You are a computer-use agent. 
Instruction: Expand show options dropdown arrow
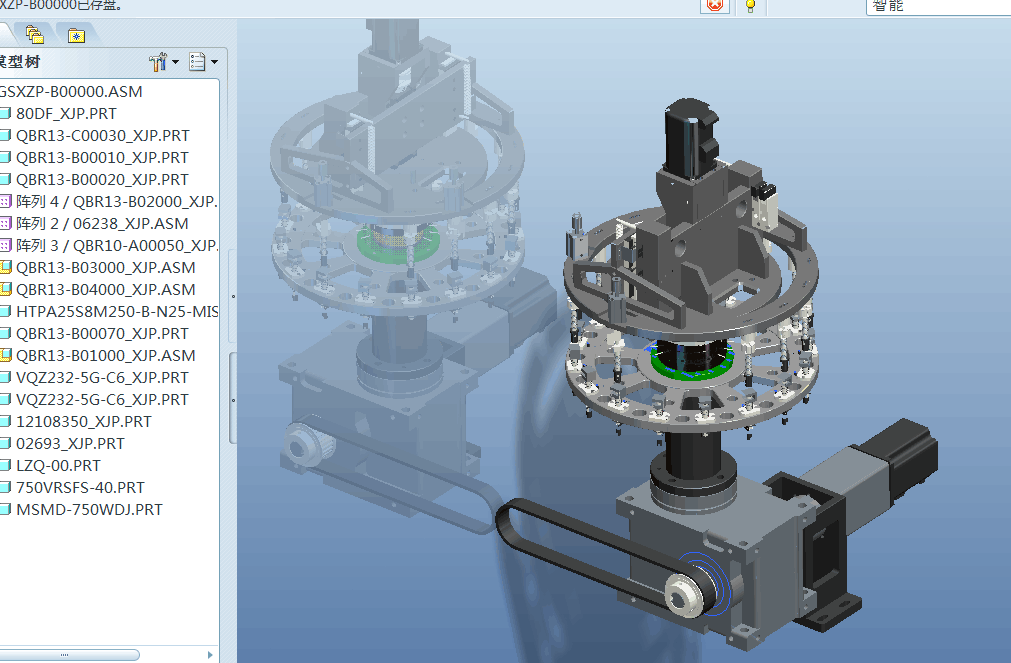click(214, 62)
